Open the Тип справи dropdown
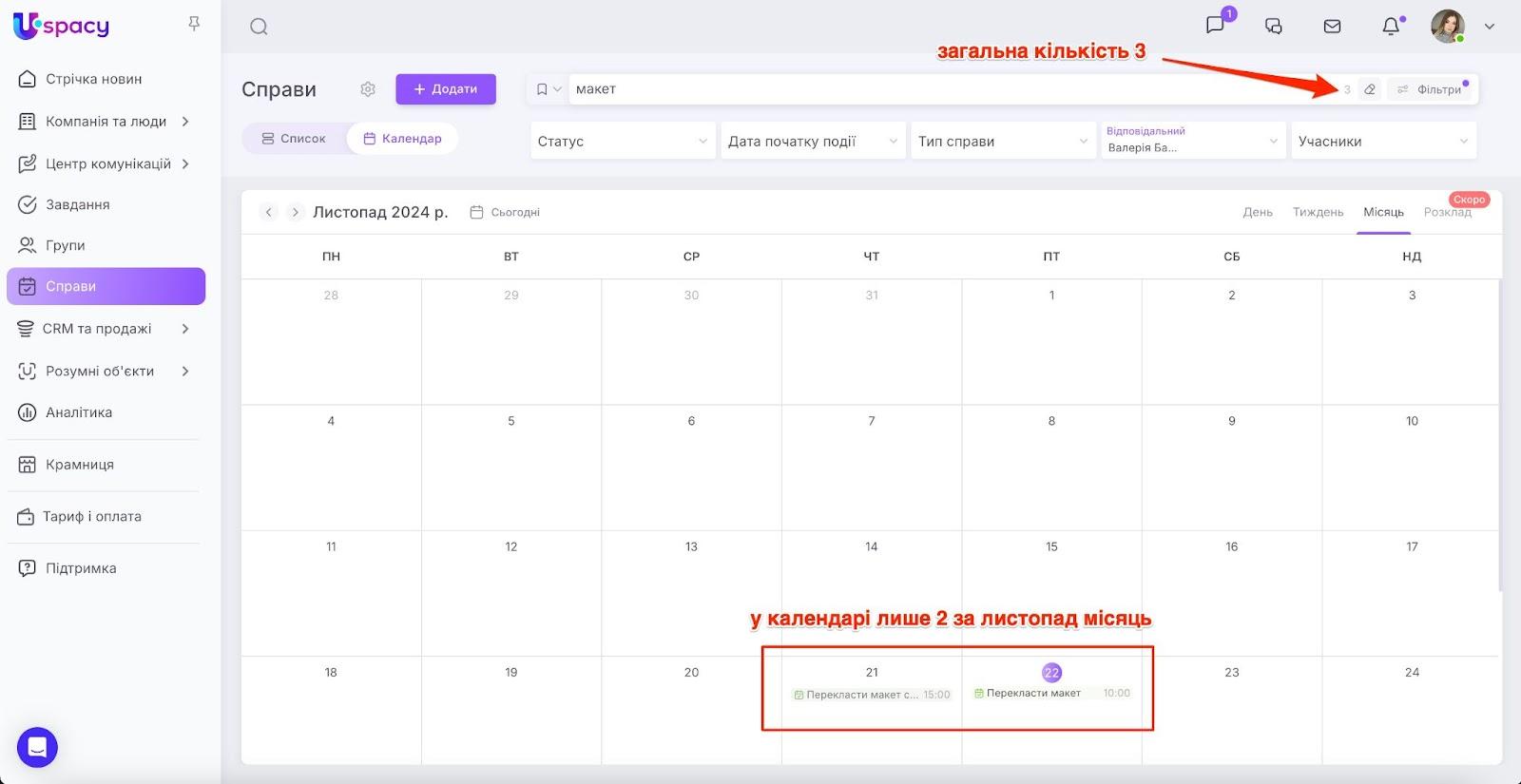Screen dimensions: 1521x784 point(1003,141)
